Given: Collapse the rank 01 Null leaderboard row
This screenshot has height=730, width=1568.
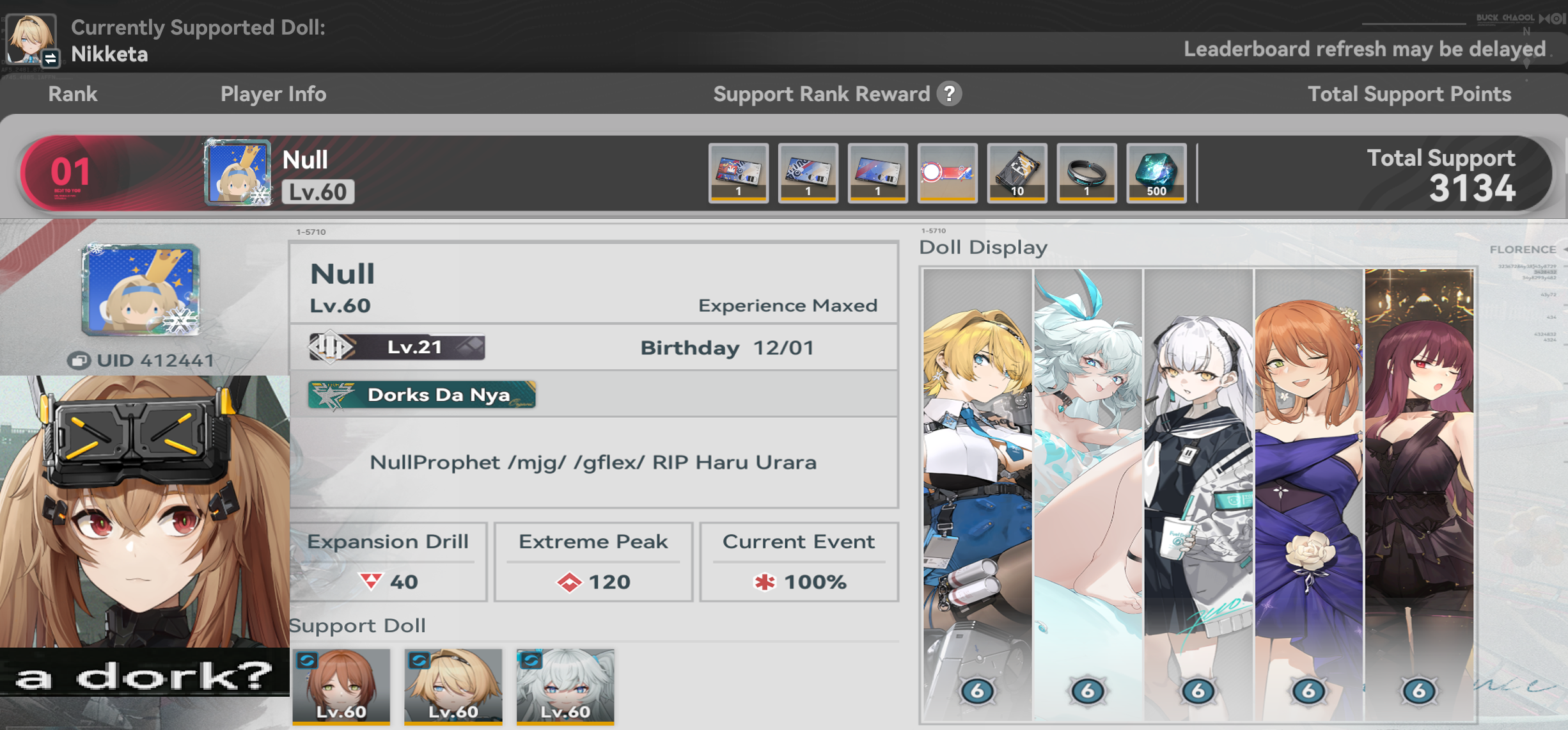Looking at the screenshot, I should tap(785, 173).
